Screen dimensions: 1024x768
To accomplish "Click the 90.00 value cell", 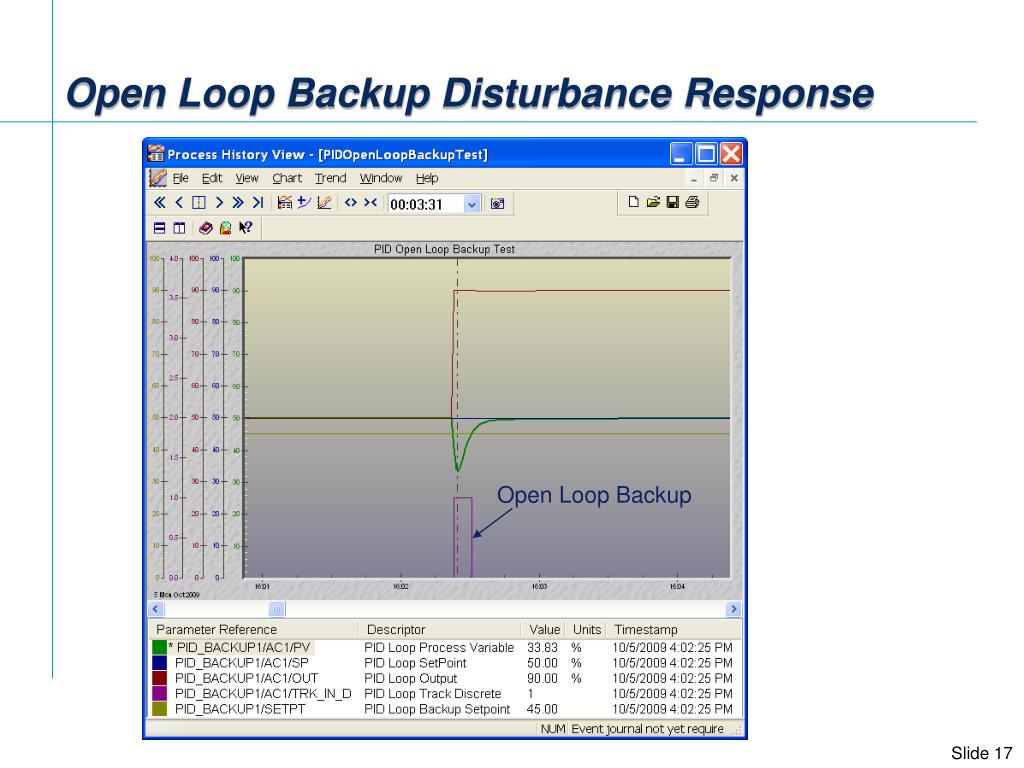I will point(542,678).
